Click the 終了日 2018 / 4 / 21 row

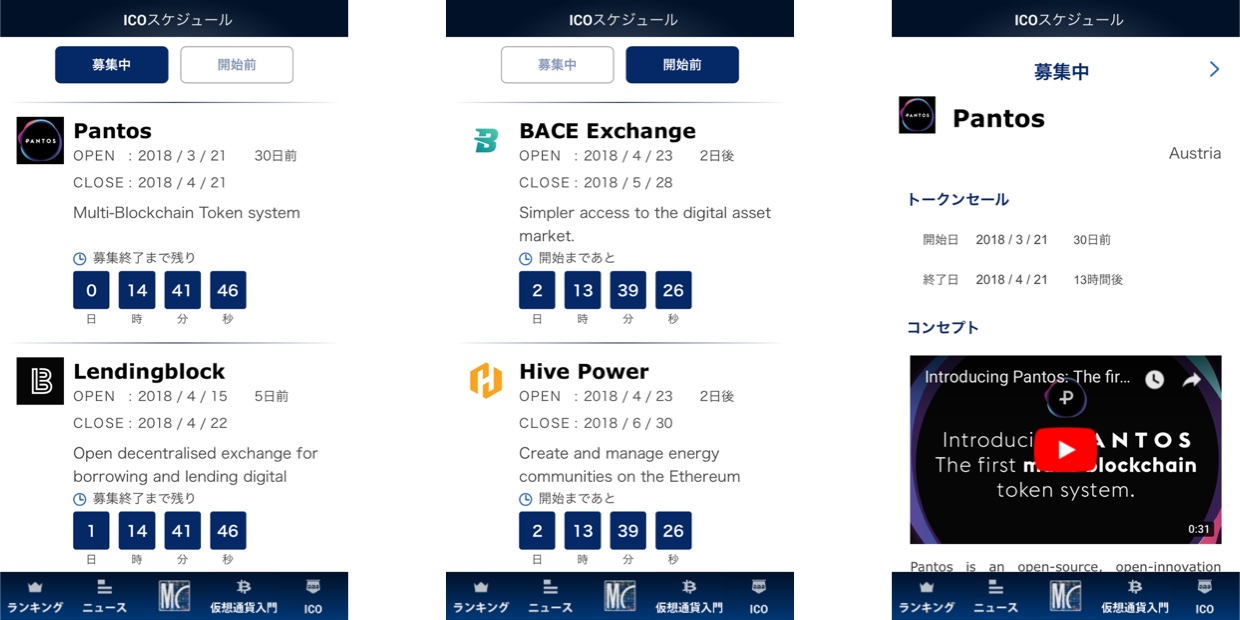(1023, 280)
